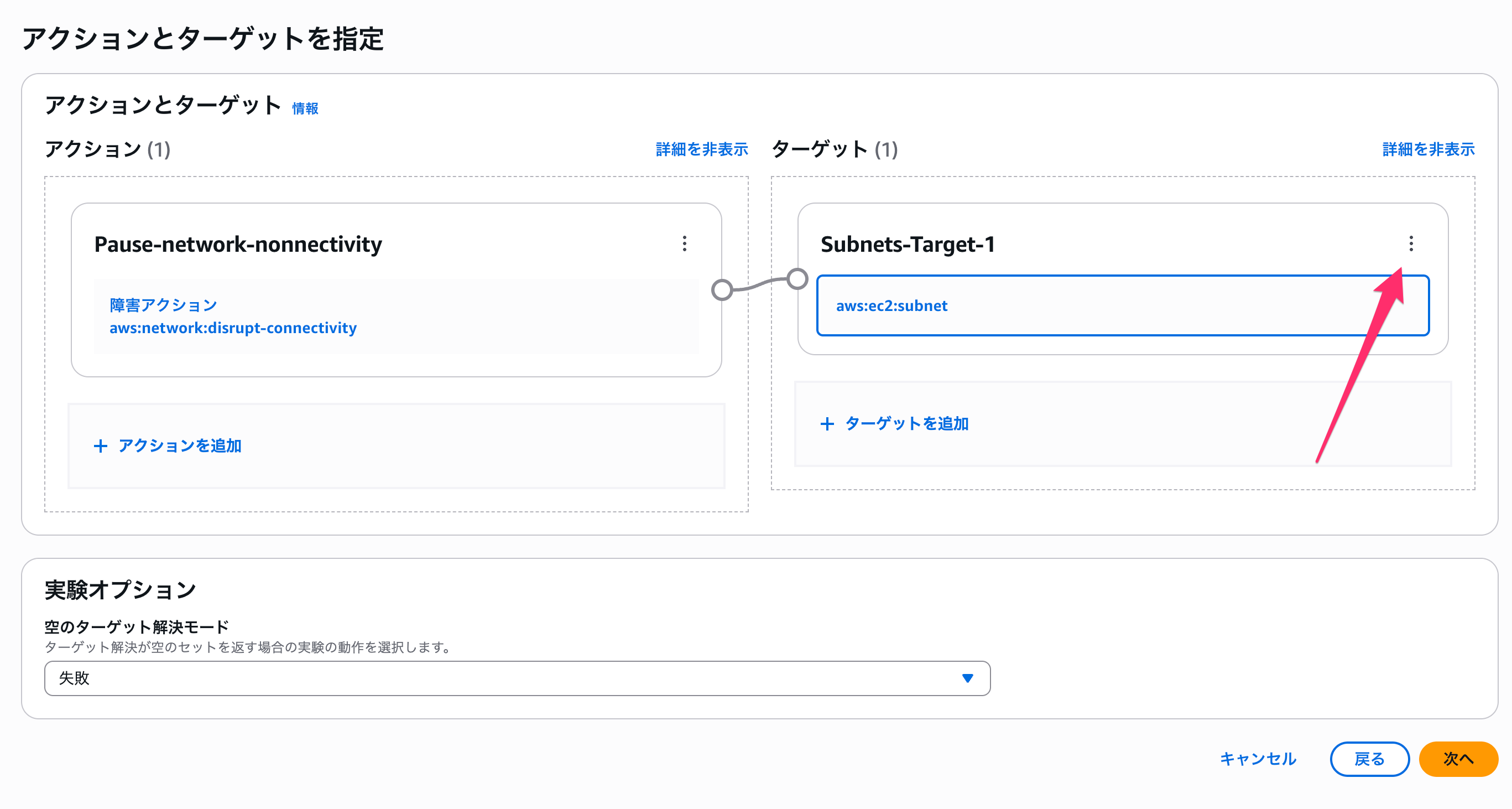
Task: Select the aws:ec2:subnet target box
Action: tap(1122, 305)
